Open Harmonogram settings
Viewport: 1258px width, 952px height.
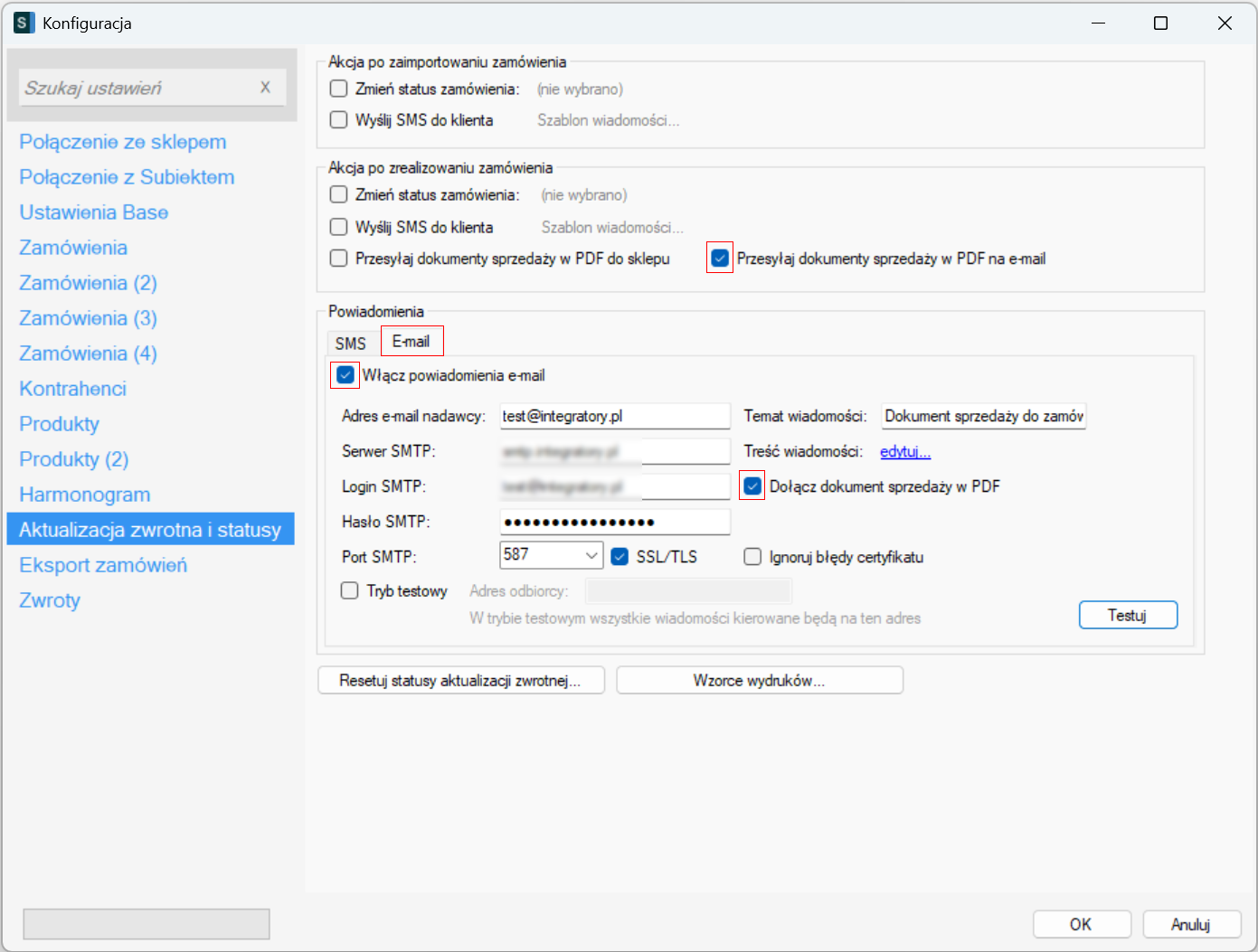click(x=85, y=495)
